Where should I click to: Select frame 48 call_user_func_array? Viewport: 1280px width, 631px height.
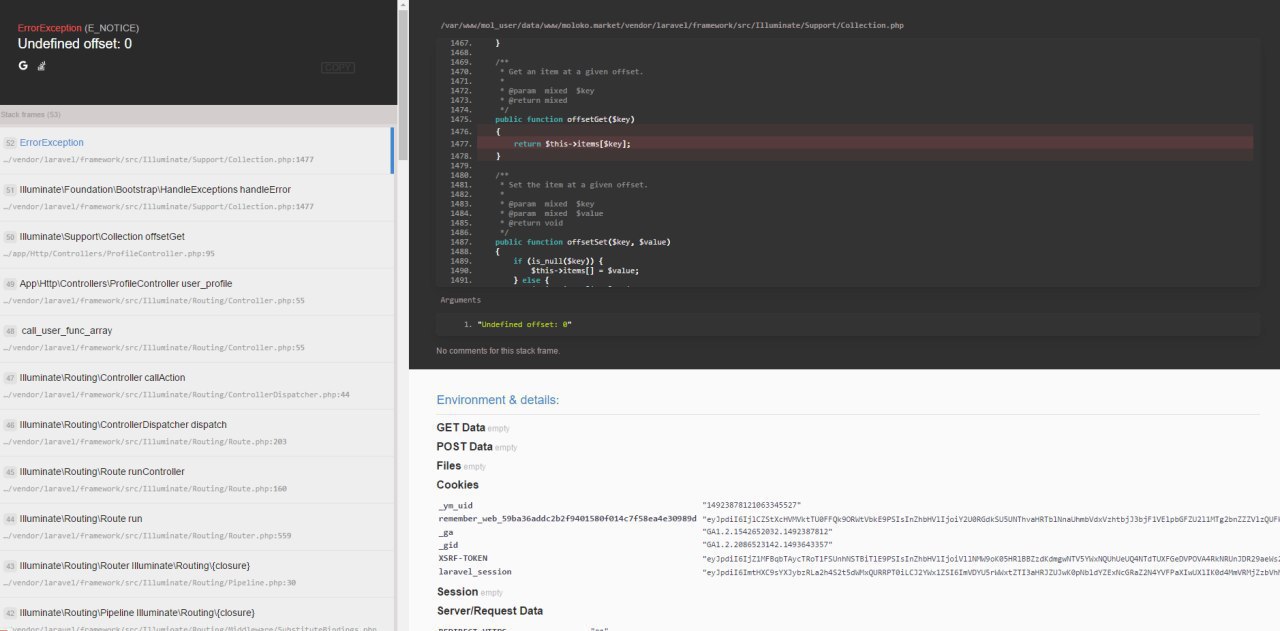(197, 338)
